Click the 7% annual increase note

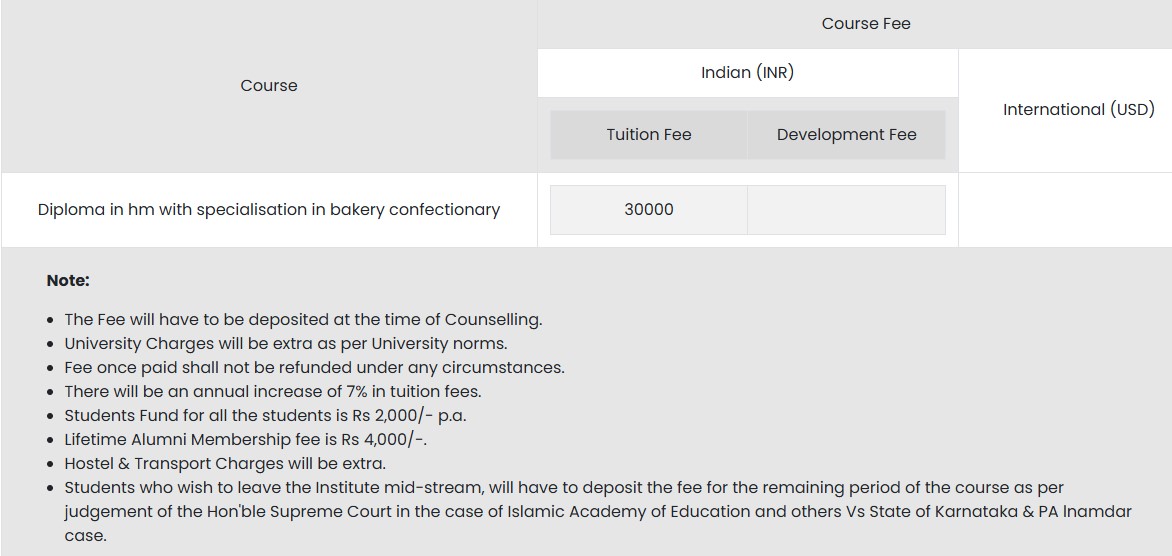(x=272, y=392)
